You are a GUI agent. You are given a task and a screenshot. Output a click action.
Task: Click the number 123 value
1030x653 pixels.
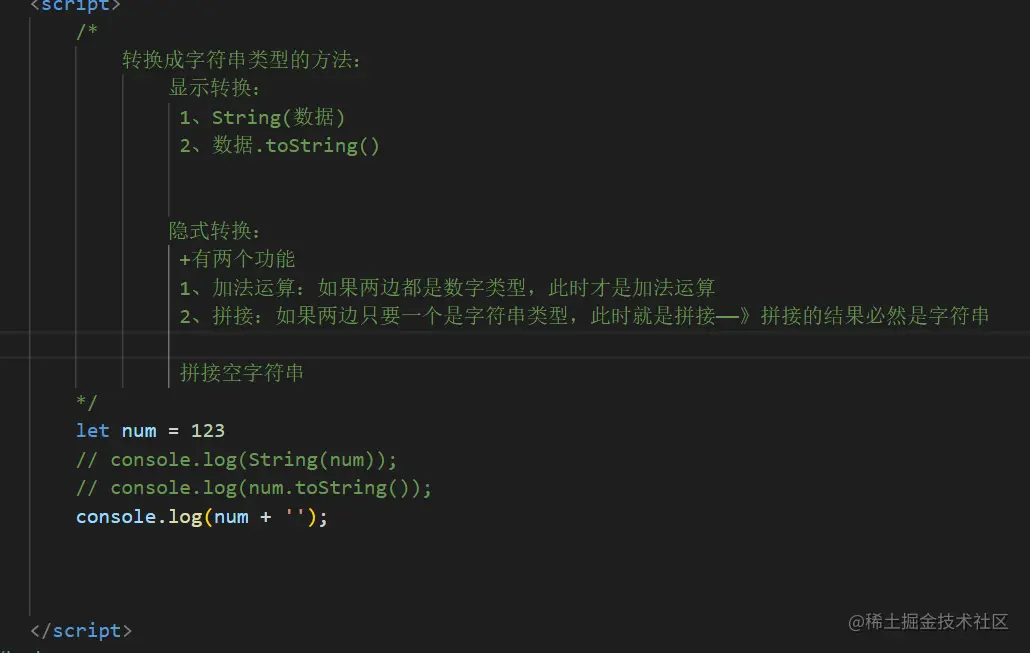208,431
